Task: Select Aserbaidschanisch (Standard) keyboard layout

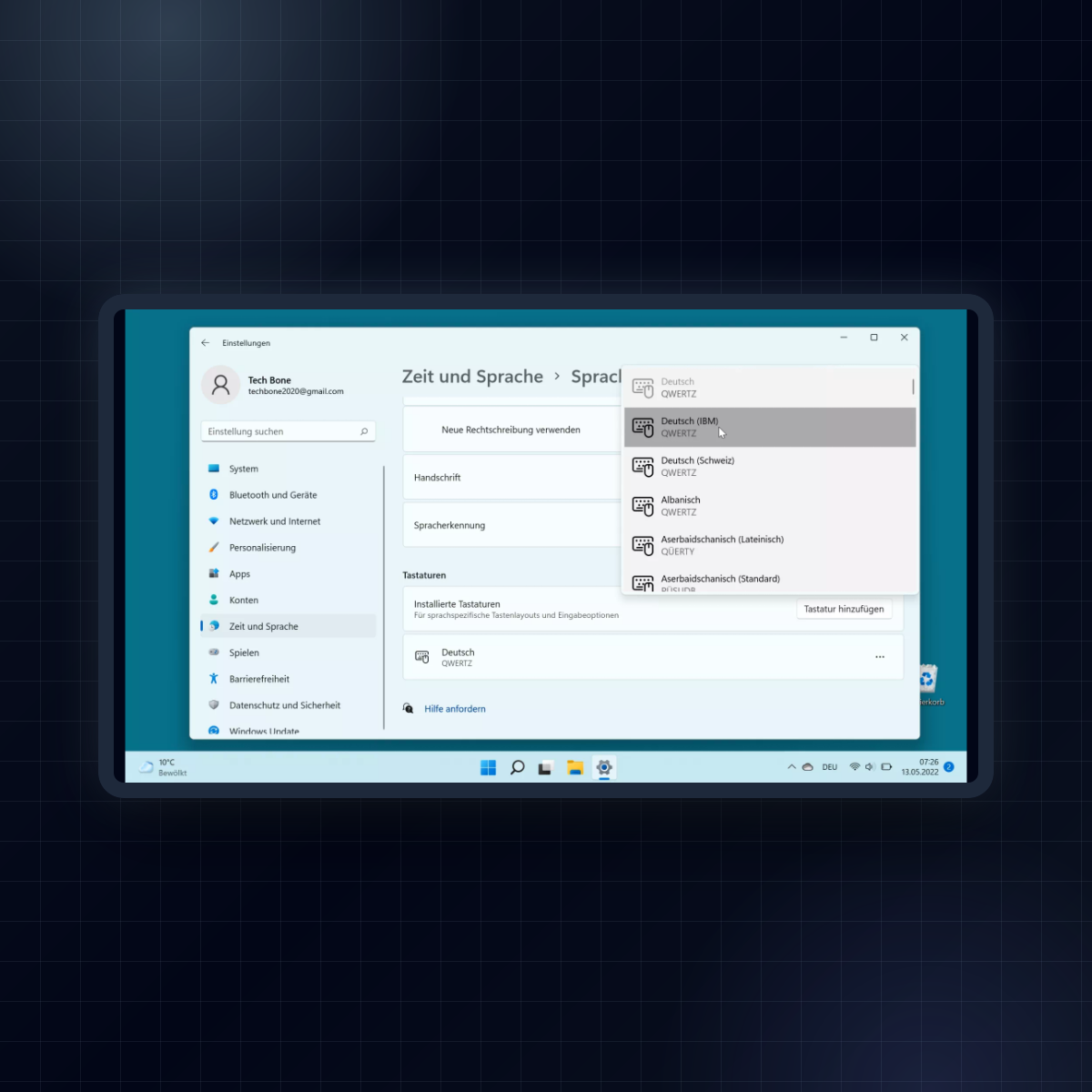Action: point(770,580)
